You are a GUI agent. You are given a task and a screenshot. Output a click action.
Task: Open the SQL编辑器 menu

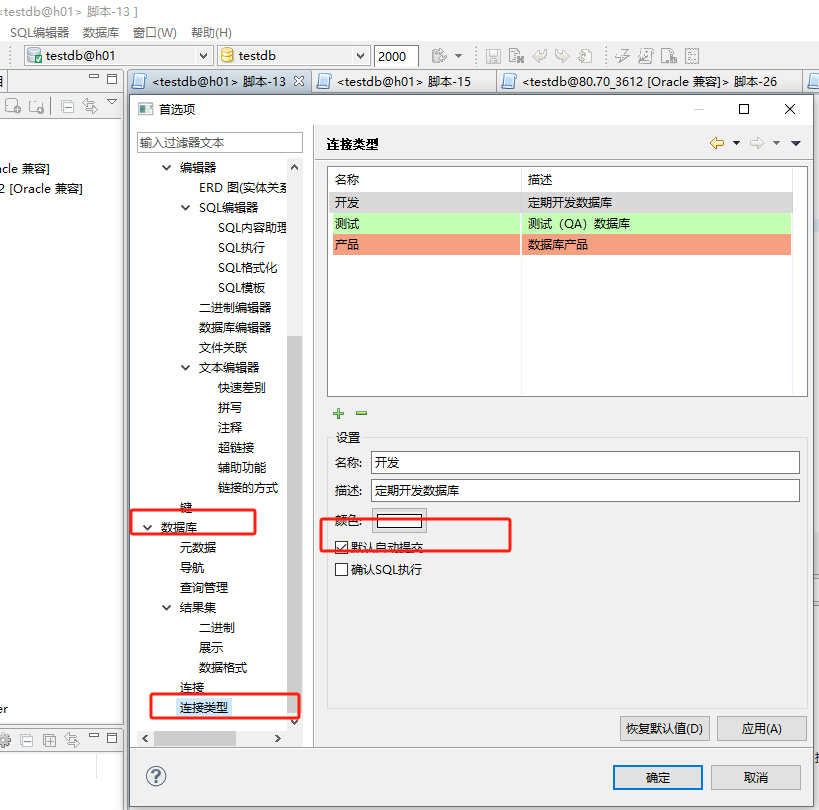(x=39, y=32)
